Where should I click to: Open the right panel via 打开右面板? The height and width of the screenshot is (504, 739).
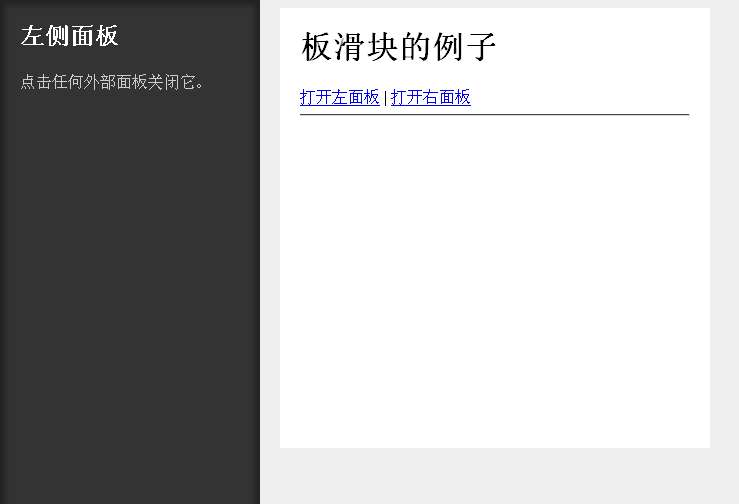tap(430, 97)
